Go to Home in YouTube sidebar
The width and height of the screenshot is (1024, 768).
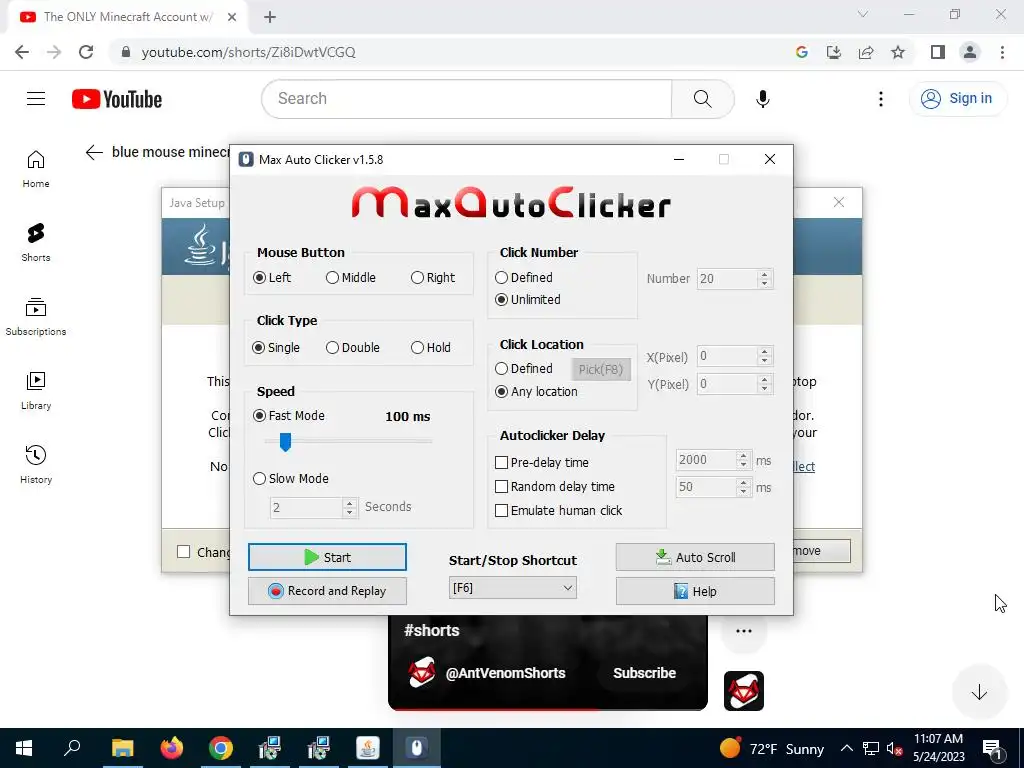36,169
